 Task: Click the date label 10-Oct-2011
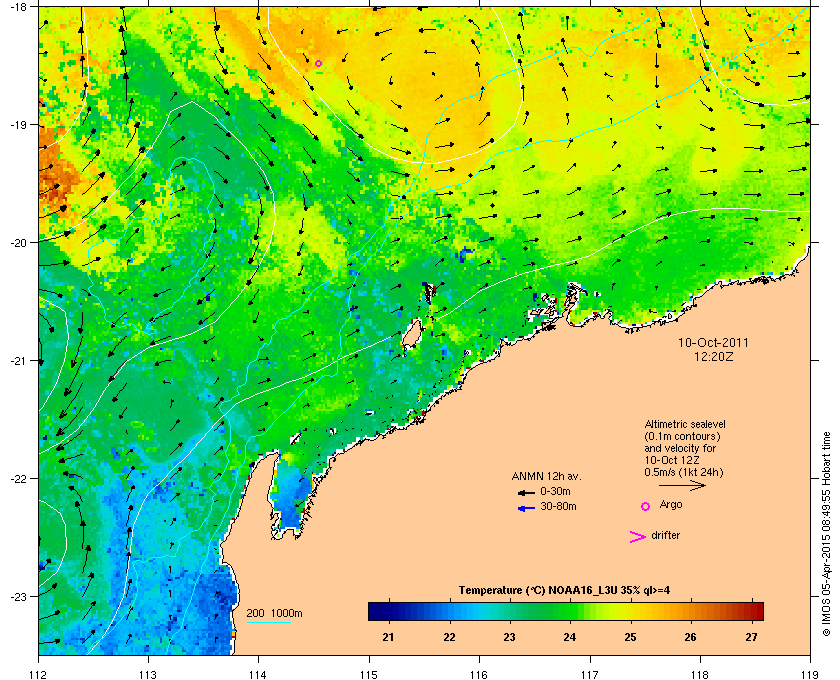(713, 342)
